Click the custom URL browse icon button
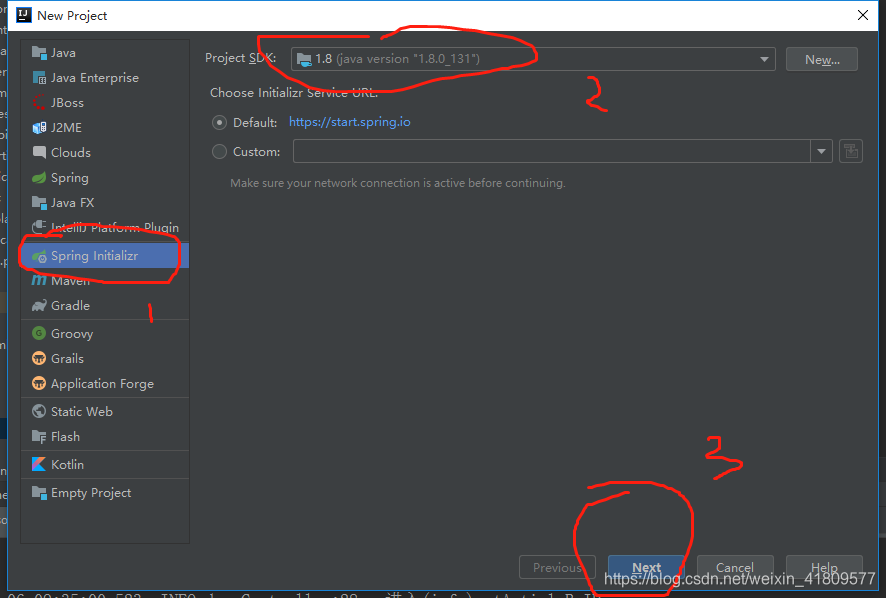 pos(851,151)
